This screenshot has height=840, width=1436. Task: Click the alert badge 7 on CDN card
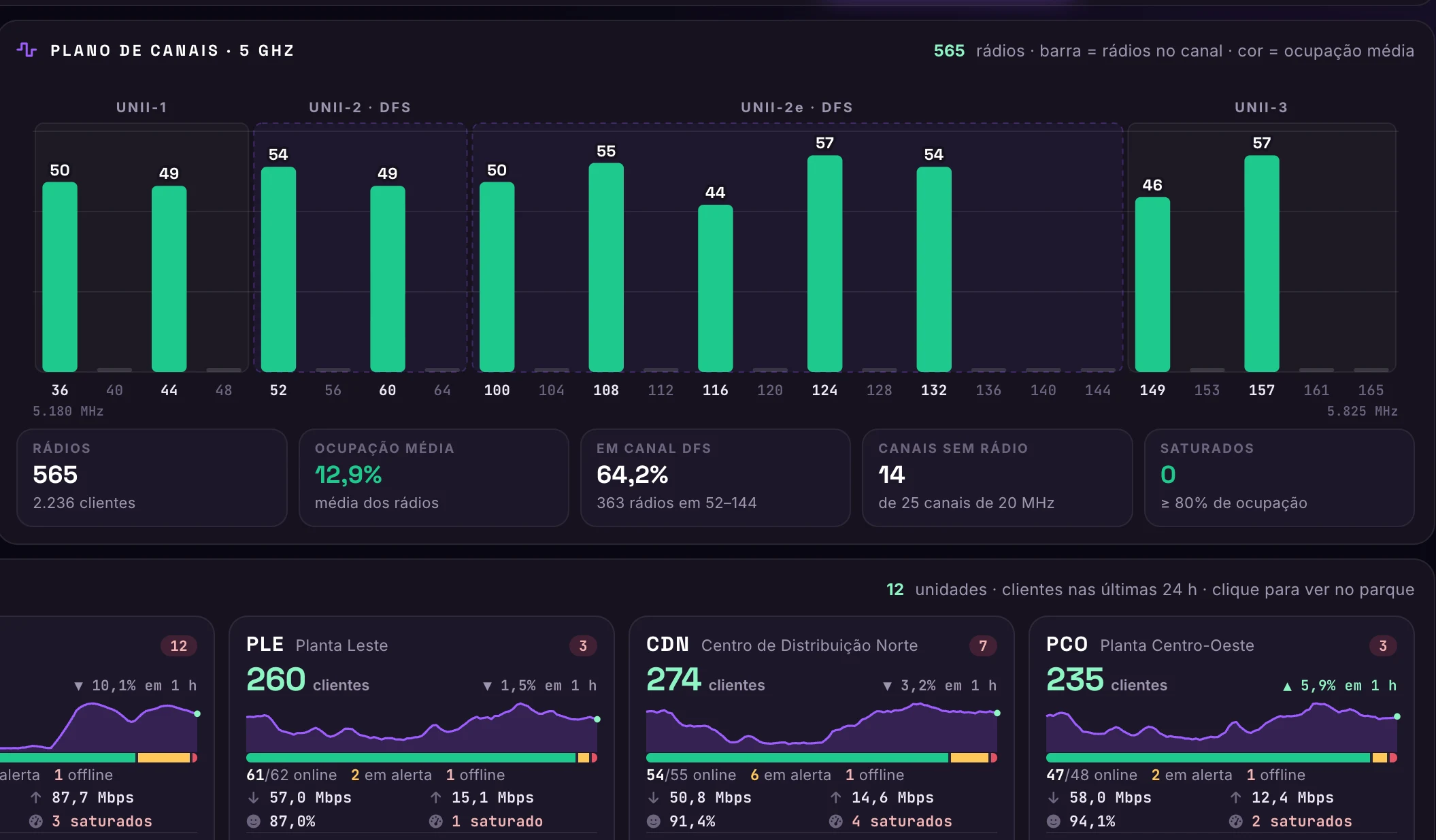point(983,645)
